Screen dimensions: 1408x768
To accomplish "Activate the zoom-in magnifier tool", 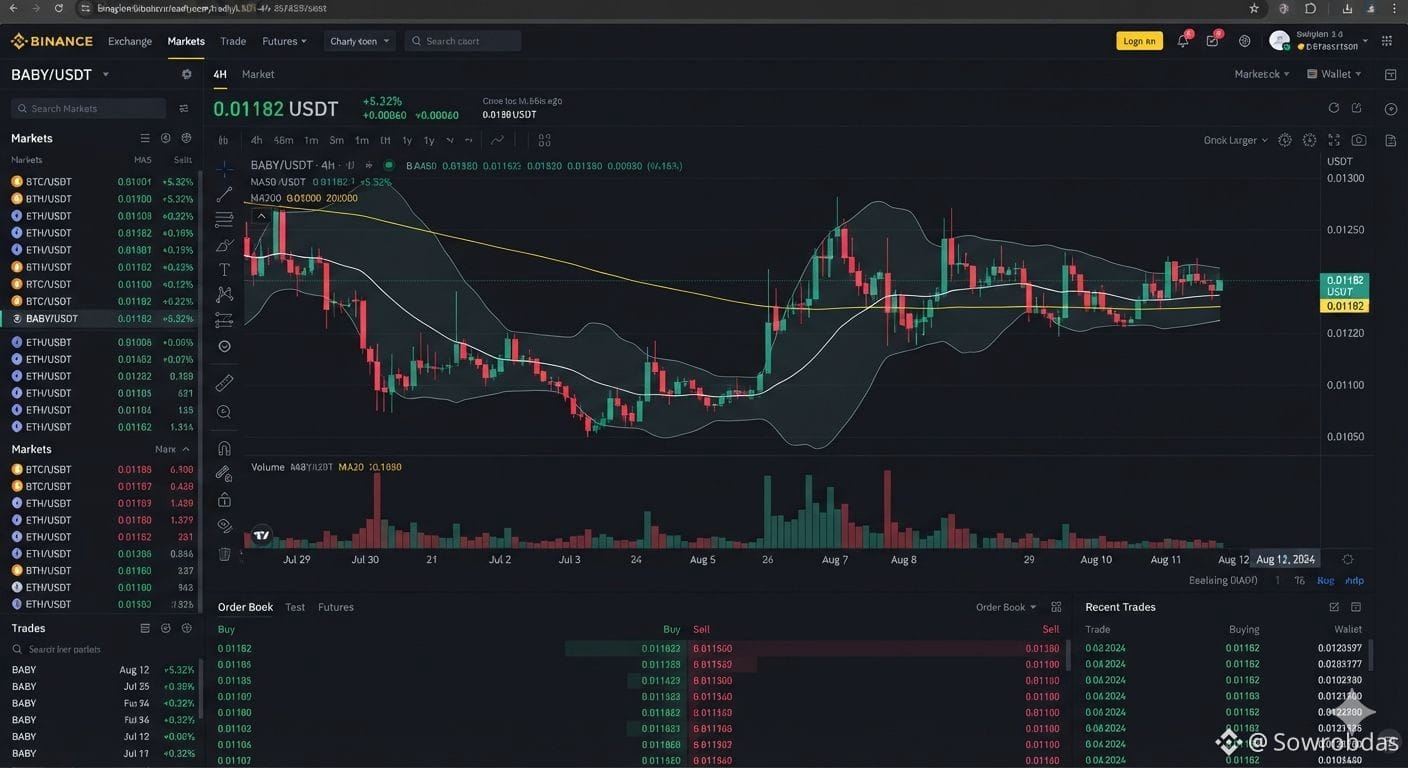I will [x=224, y=412].
